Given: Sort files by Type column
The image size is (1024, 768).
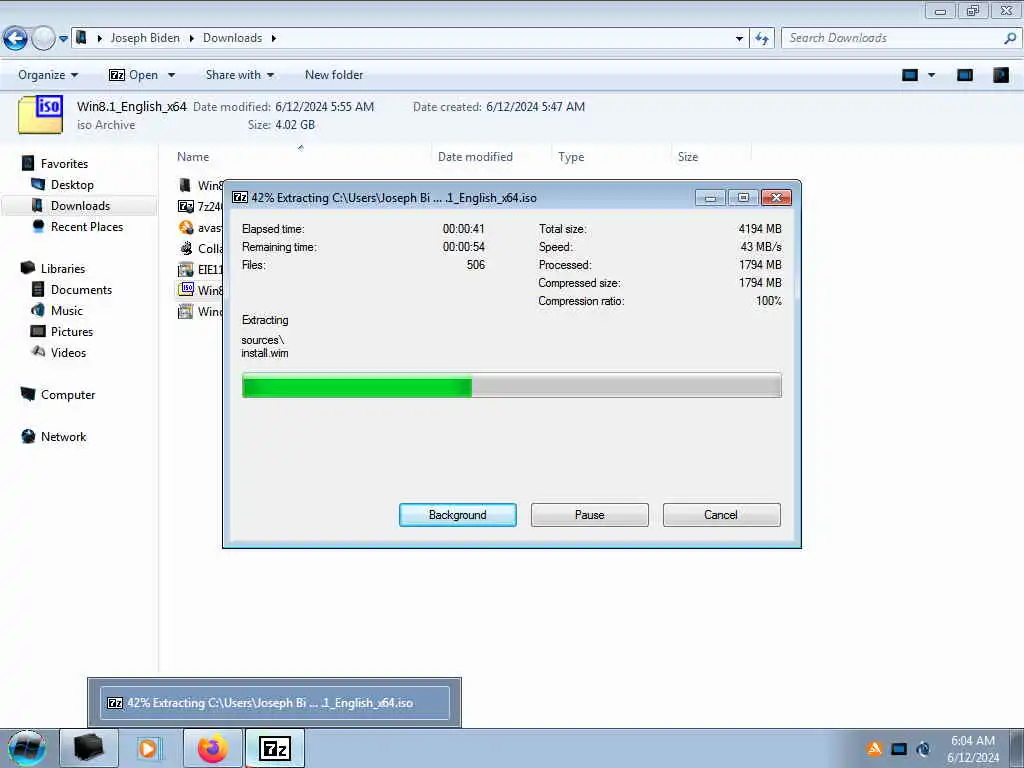Looking at the screenshot, I should [571, 157].
